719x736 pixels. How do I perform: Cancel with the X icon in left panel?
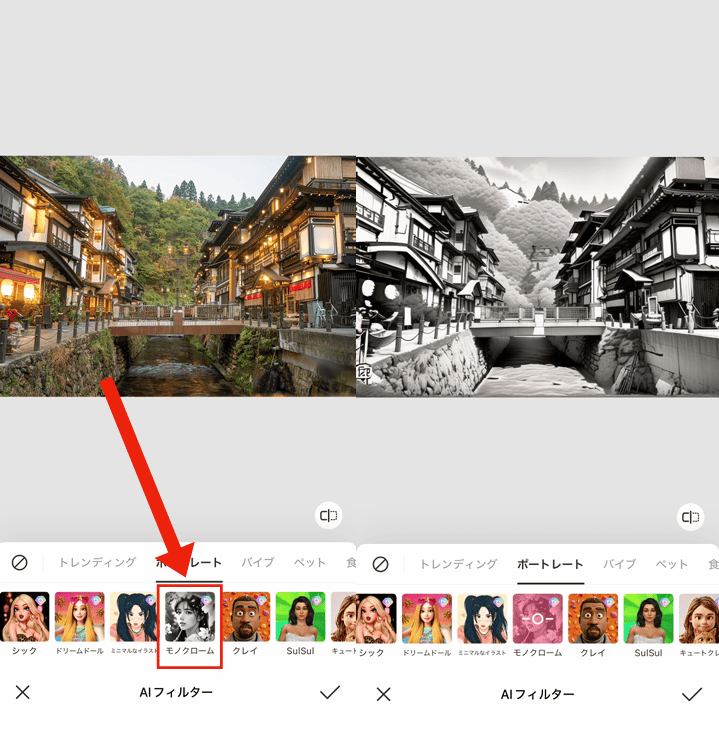tap(22, 692)
